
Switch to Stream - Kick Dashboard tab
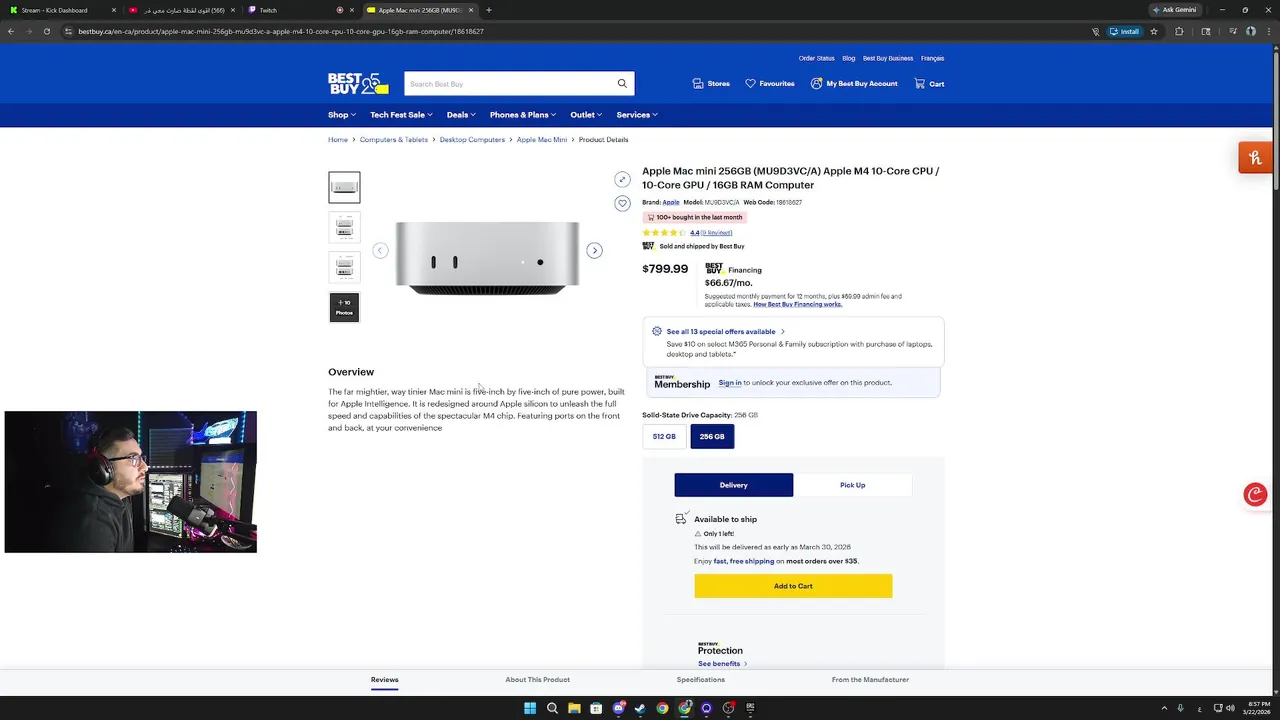(x=60, y=10)
